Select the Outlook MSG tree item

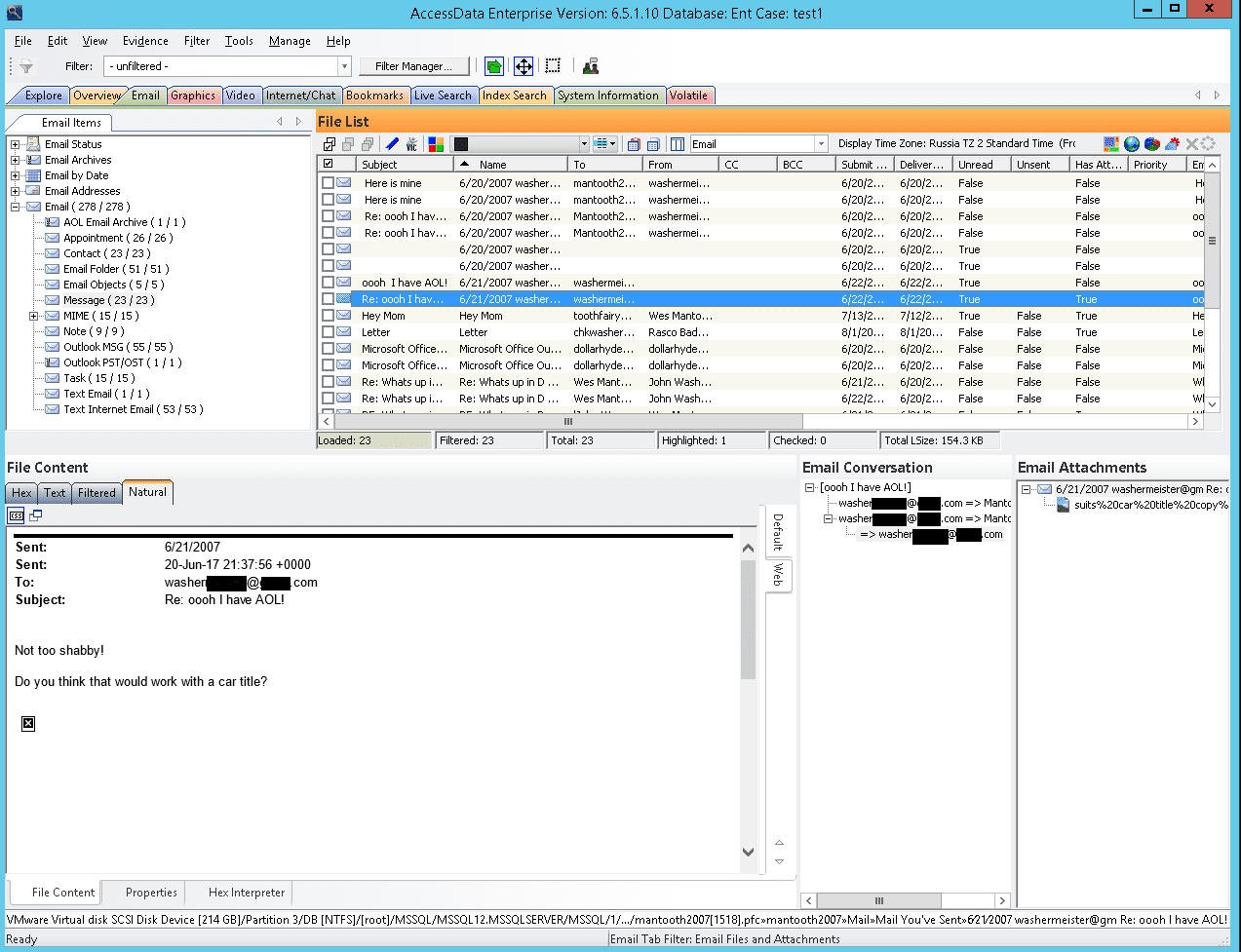(x=117, y=347)
